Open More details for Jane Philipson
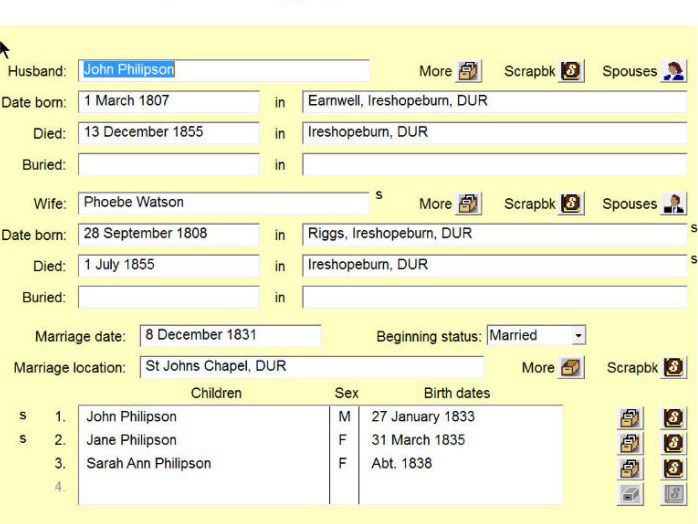Viewport: 698px width, 524px height. pyautogui.click(x=630, y=443)
